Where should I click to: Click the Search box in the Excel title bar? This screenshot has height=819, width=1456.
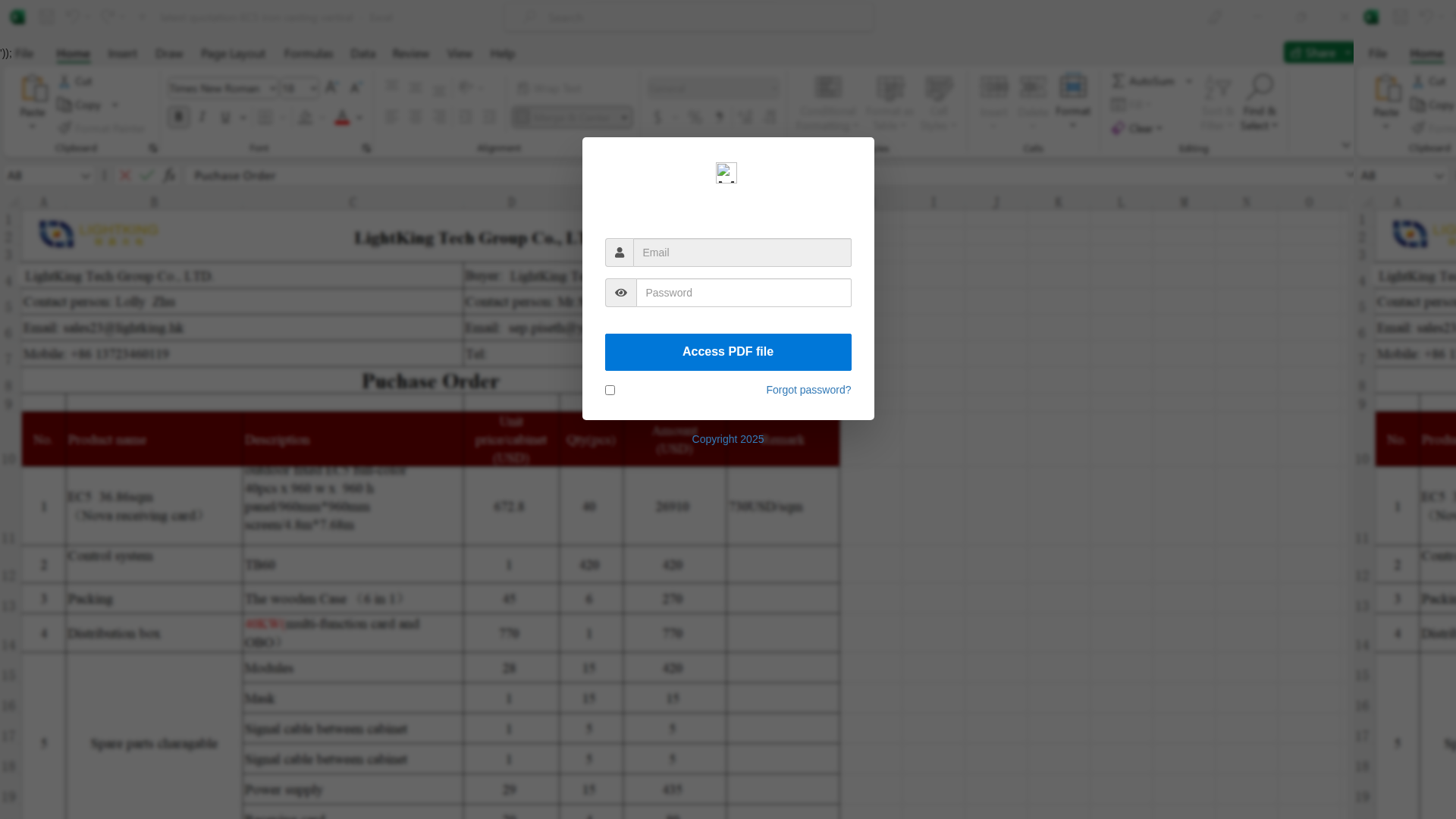689,17
